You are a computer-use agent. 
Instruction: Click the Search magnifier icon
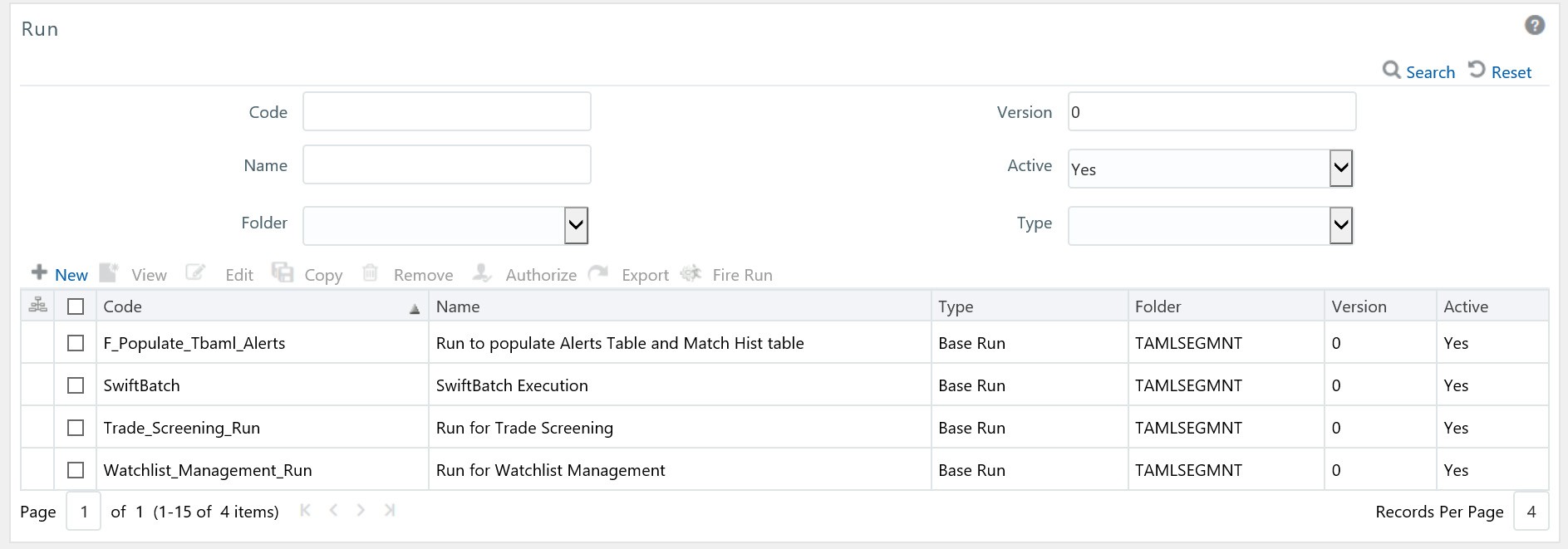coord(1391,70)
